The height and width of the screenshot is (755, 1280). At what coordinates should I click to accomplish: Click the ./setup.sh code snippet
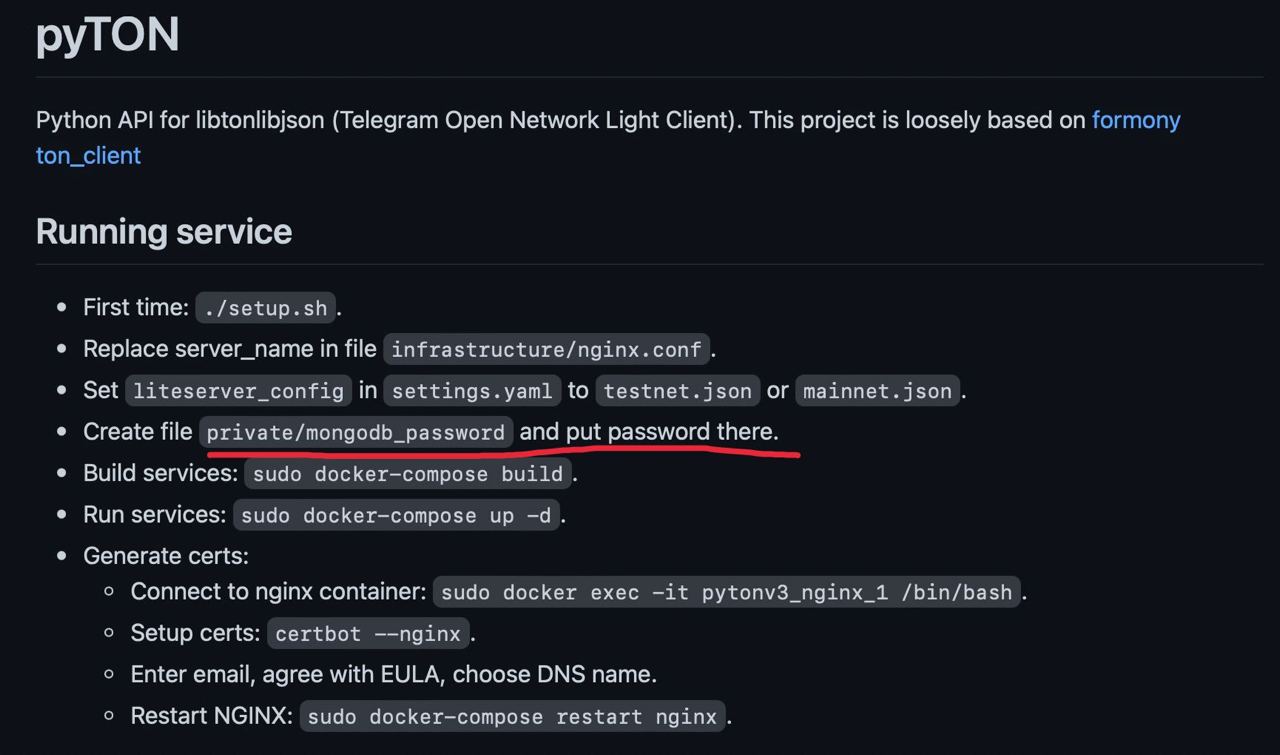pos(265,308)
